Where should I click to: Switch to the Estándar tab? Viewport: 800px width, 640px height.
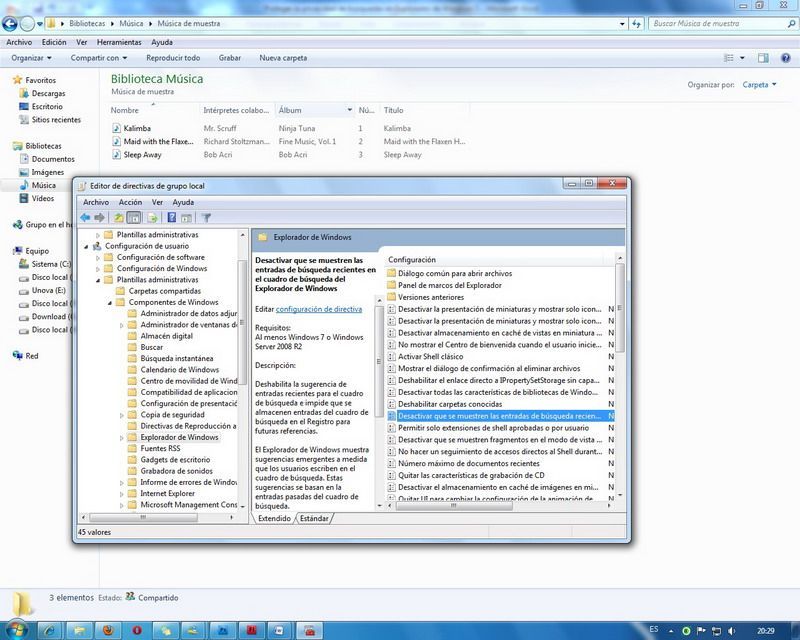click(314, 518)
